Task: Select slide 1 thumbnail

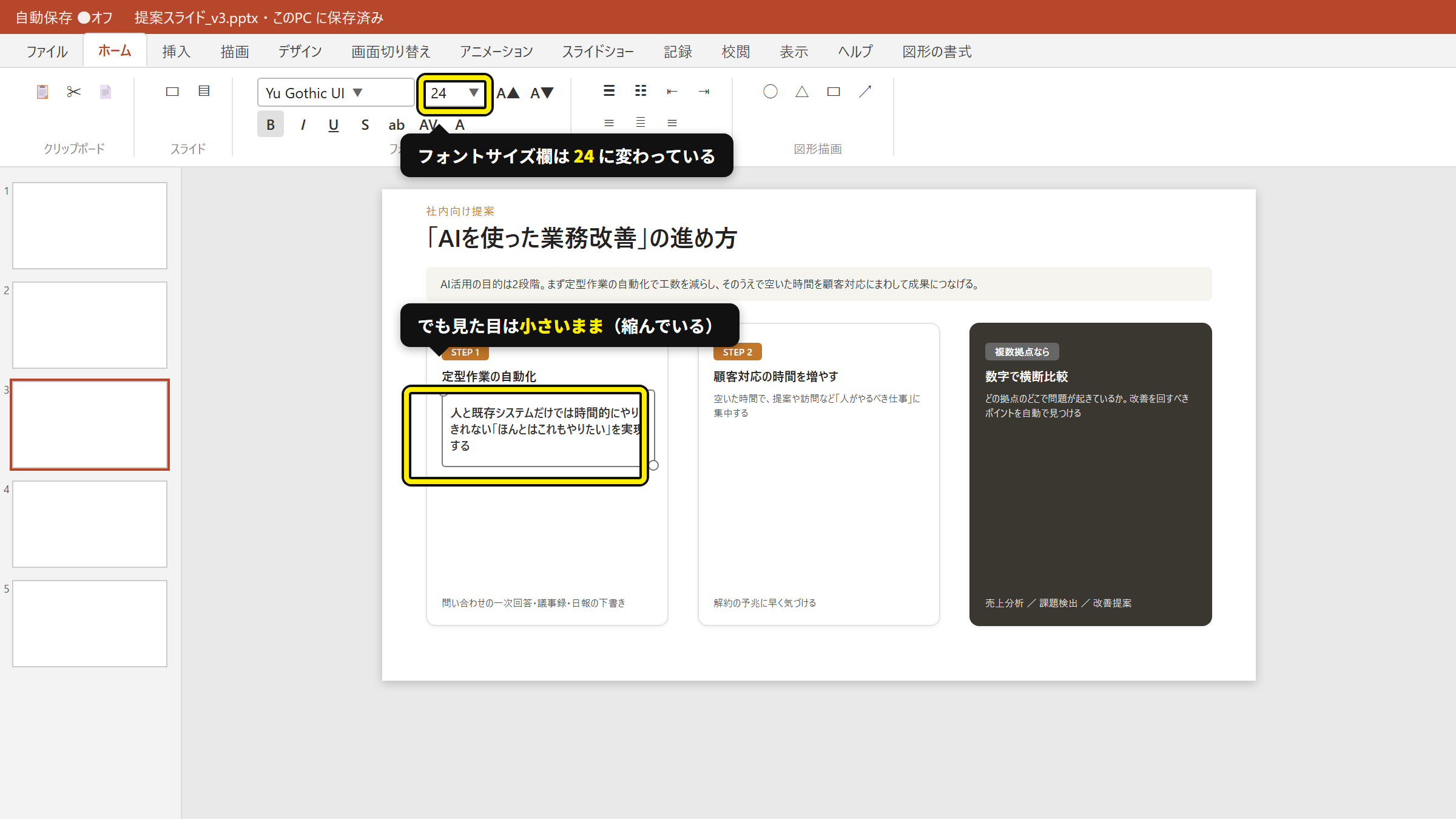Action: click(x=90, y=226)
